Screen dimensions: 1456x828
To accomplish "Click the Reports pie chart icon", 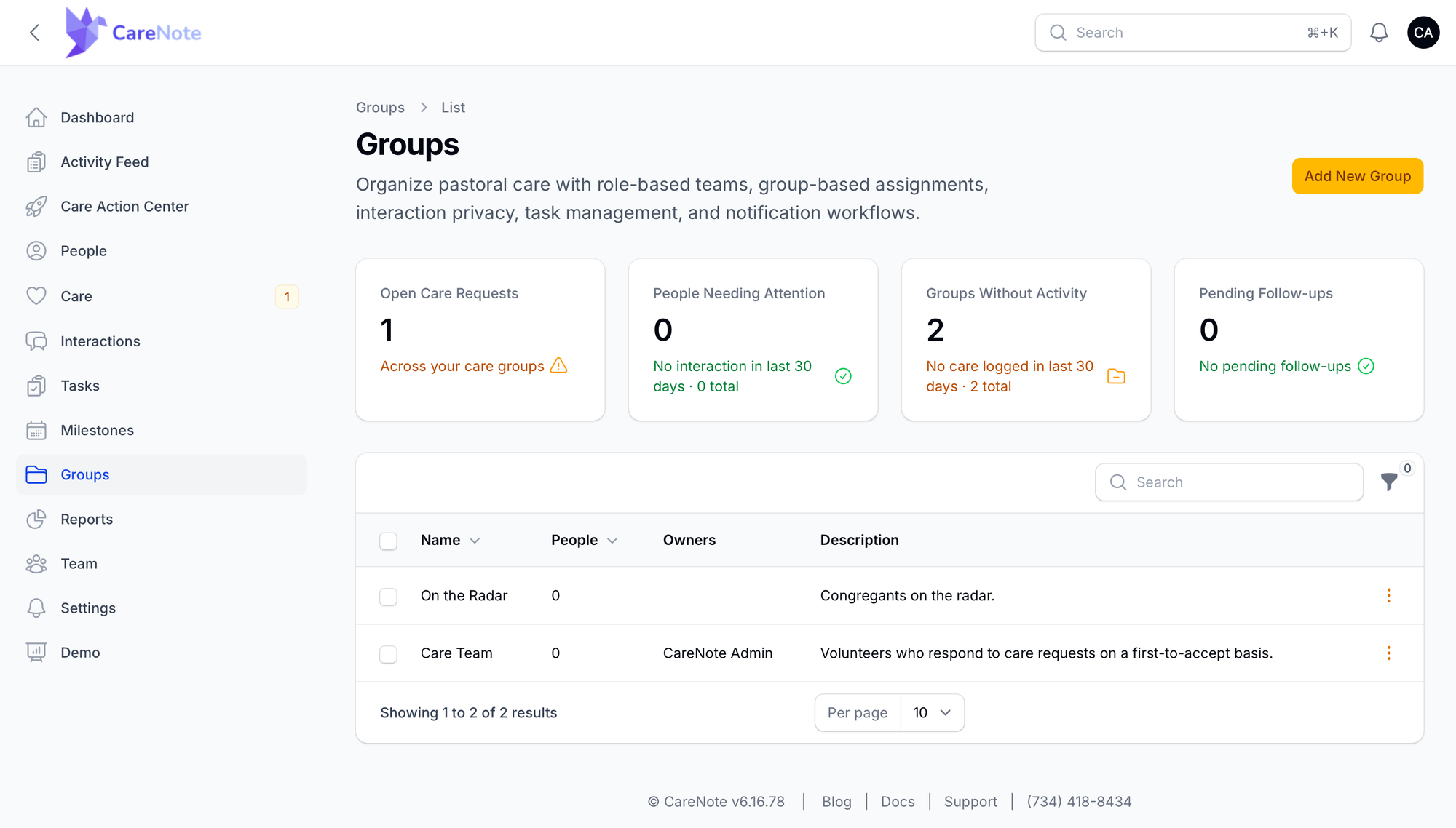I will pos(36,520).
